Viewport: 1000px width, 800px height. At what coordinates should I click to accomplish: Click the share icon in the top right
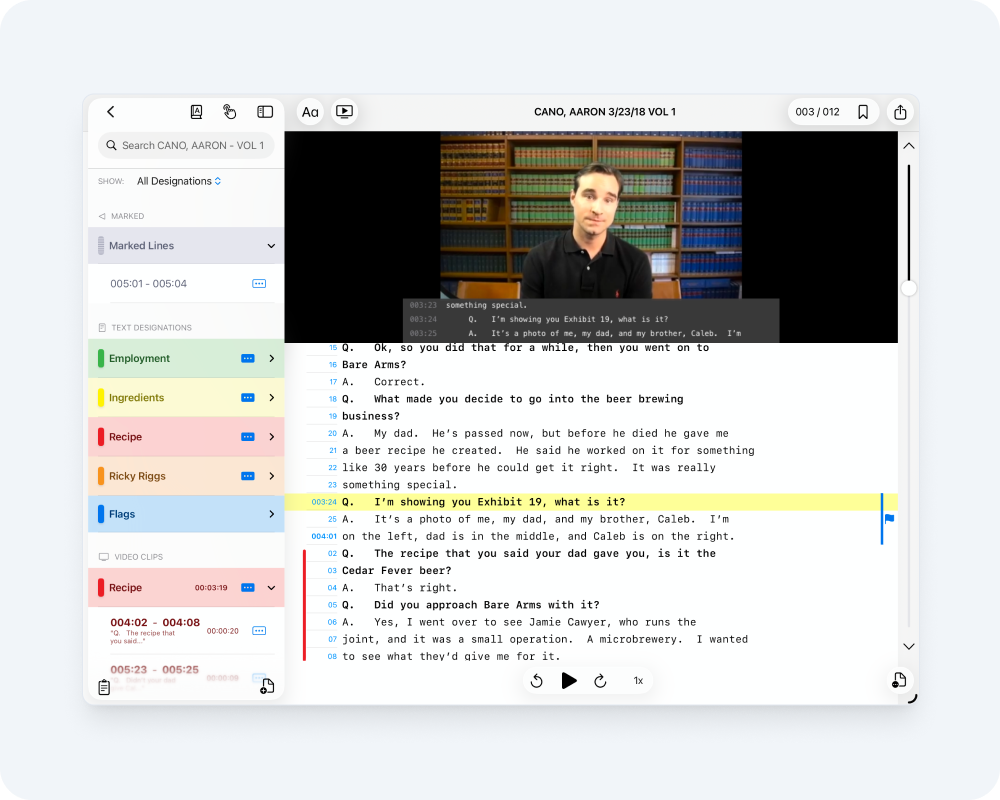tap(901, 112)
